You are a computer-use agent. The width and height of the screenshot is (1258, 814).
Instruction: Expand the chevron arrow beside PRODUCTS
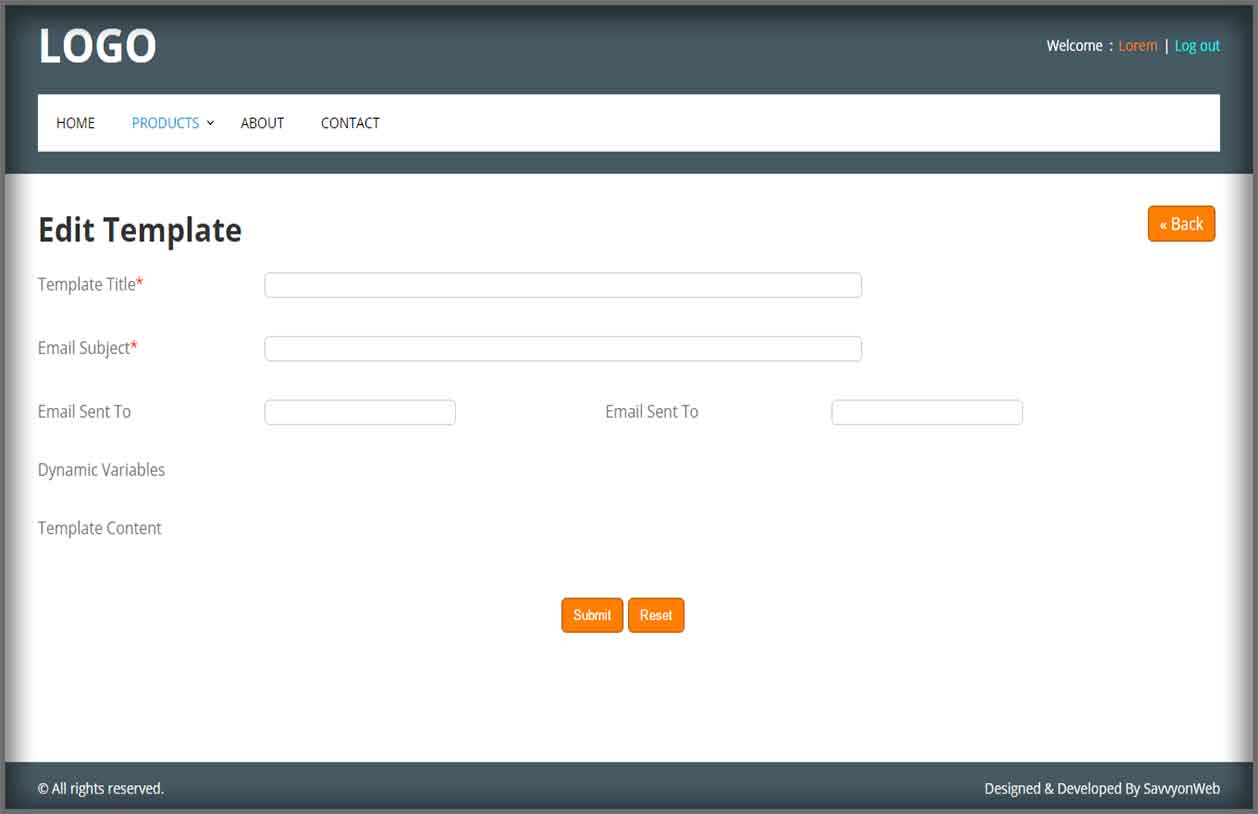(x=210, y=123)
